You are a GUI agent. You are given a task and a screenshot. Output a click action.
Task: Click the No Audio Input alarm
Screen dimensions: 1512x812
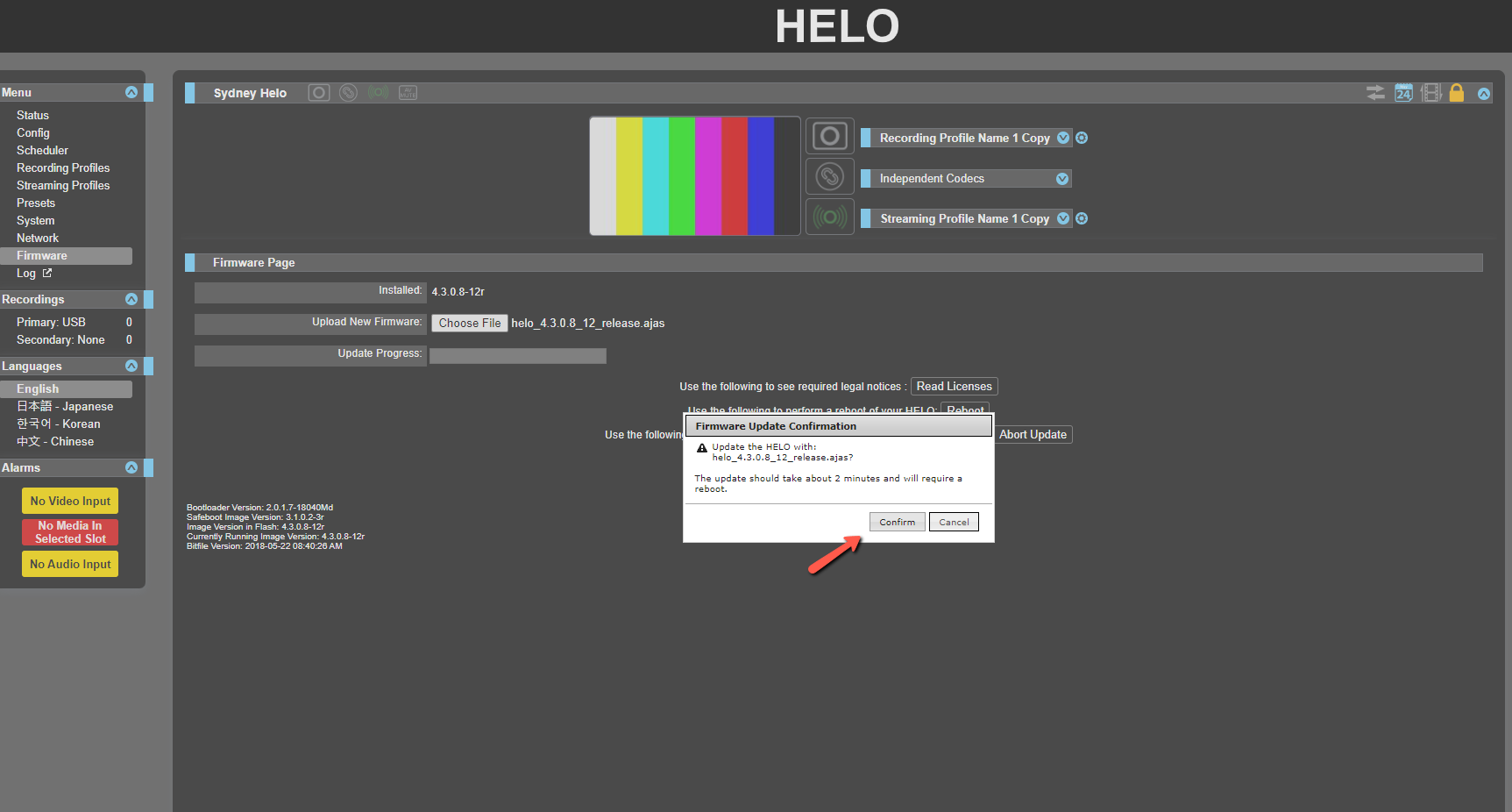click(x=70, y=564)
